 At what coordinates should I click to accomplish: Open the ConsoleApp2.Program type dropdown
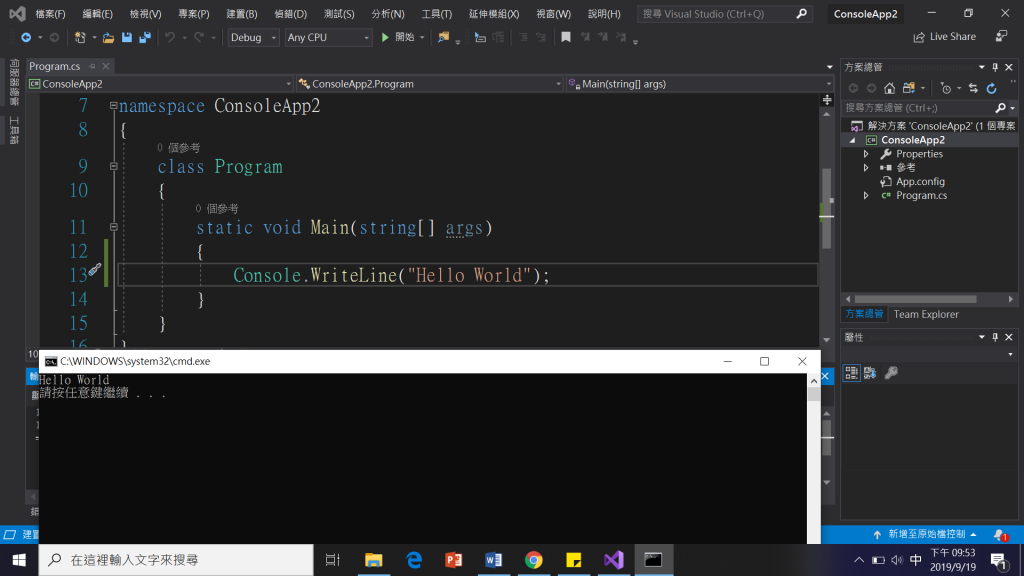pos(429,84)
